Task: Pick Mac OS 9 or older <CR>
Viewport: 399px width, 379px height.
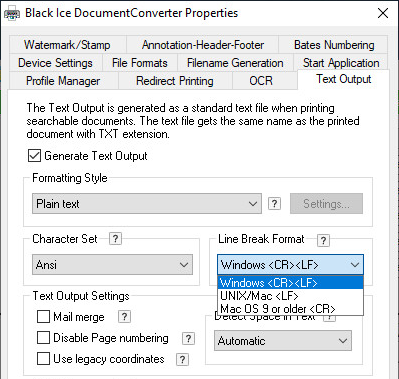Action: click(x=290, y=309)
